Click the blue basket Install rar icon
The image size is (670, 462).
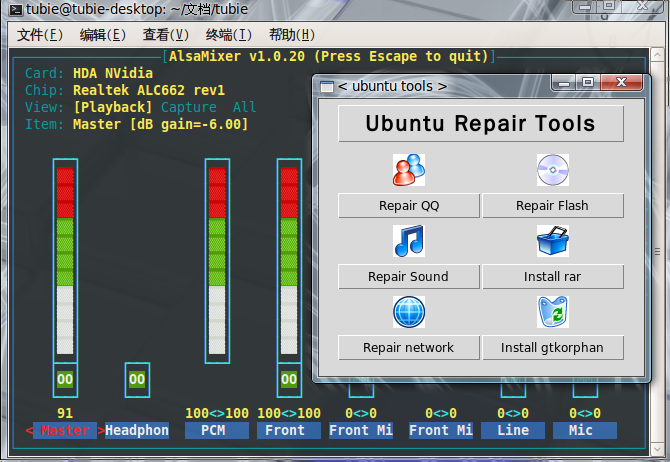tap(553, 241)
